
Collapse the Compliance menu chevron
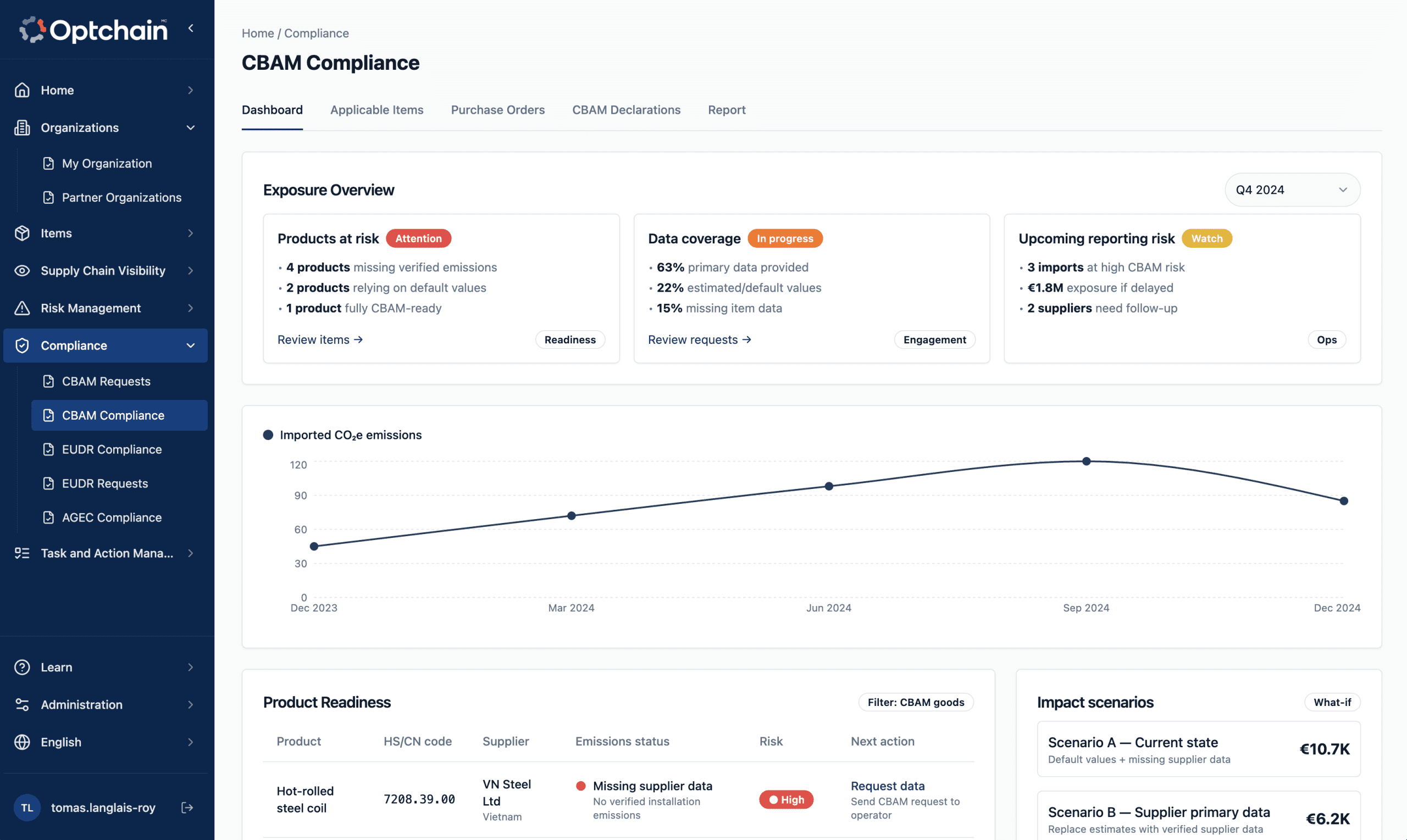point(190,346)
